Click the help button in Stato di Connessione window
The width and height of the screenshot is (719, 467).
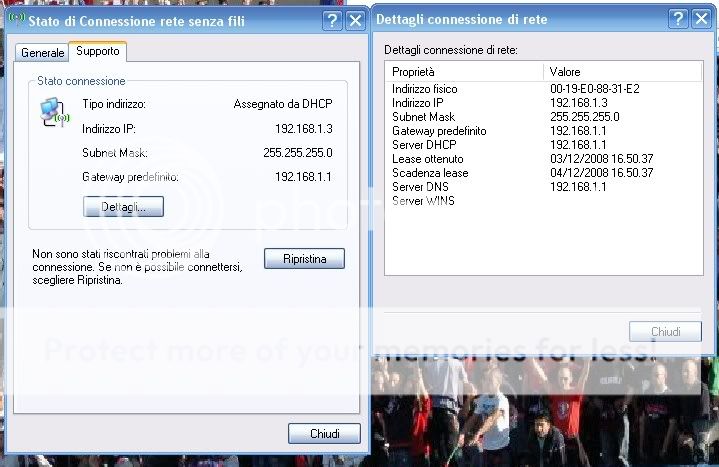pyautogui.click(x=333, y=20)
